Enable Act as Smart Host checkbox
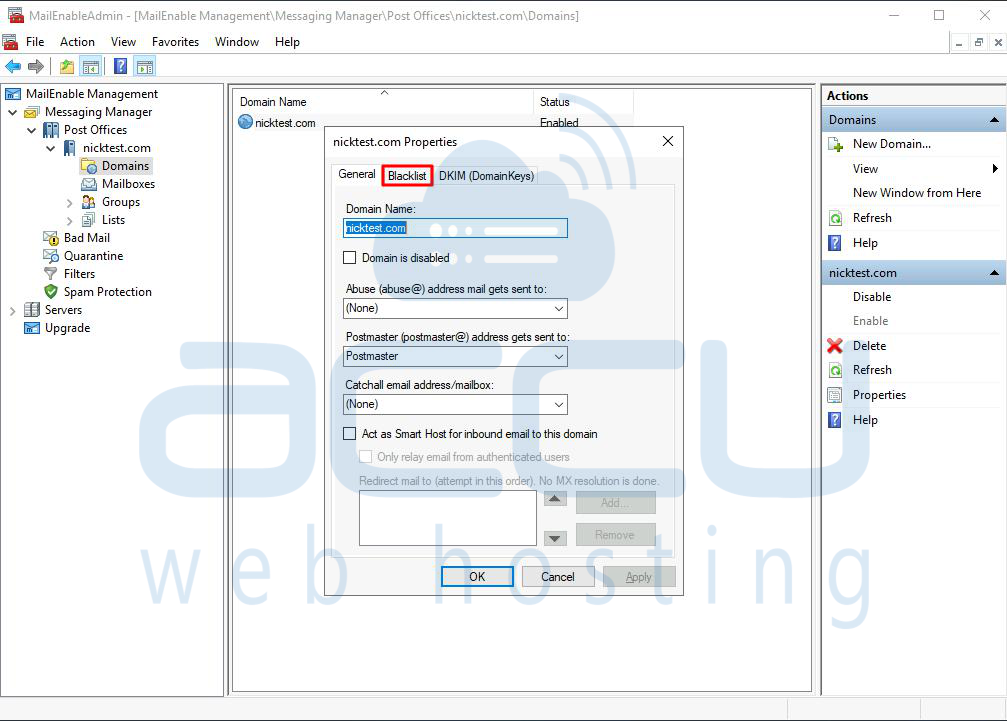 (x=349, y=434)
